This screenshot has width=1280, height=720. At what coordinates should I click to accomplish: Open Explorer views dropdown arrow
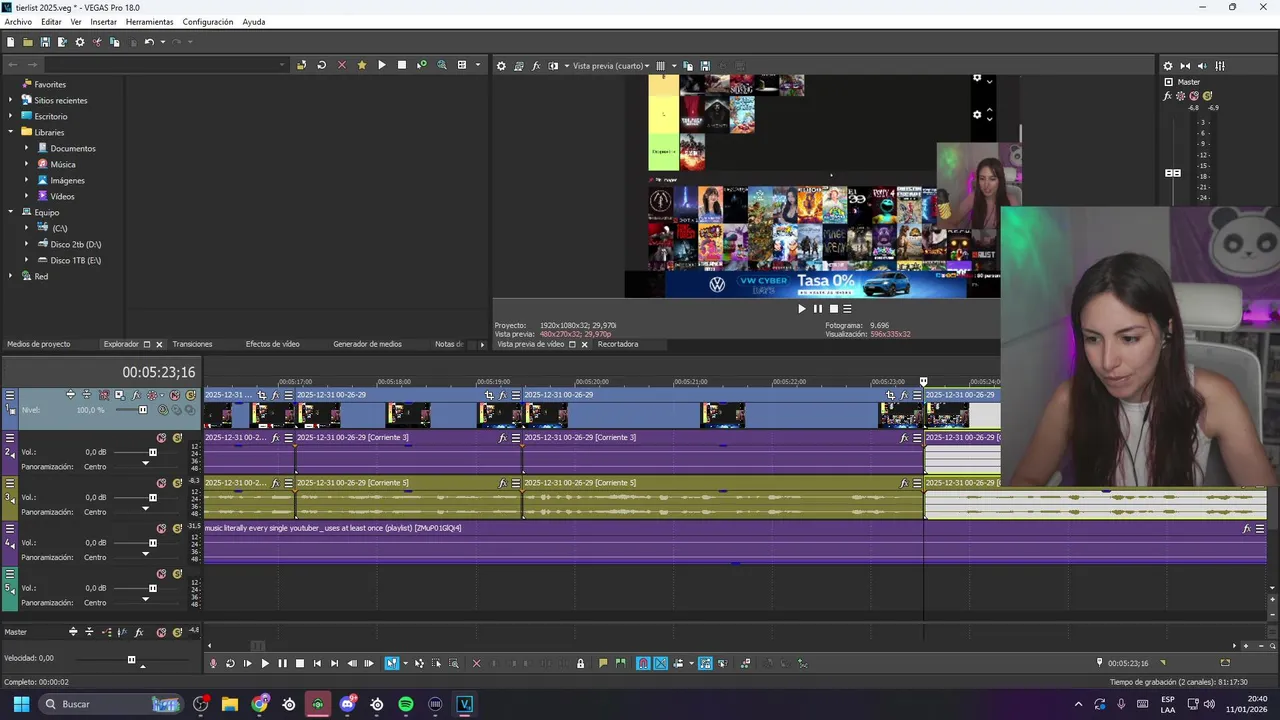[477, 65]
